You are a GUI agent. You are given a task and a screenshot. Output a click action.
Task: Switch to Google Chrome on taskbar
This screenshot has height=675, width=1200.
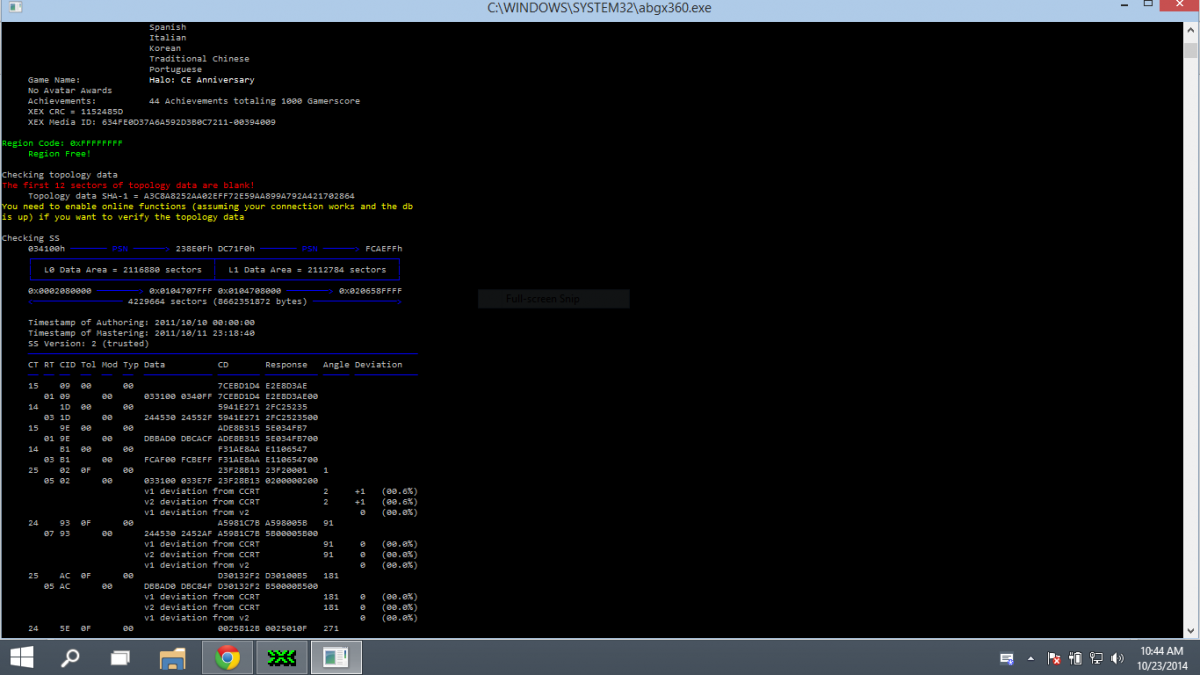(x=227, y=657)
